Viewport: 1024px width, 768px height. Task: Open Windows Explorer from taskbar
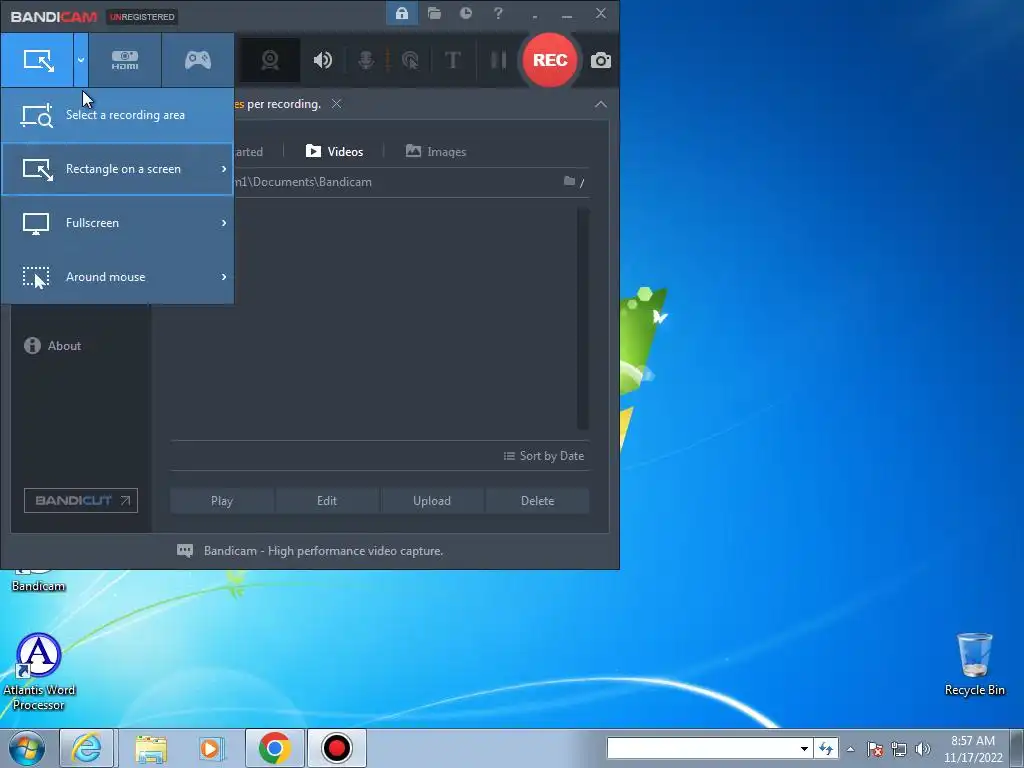[151, 748]
